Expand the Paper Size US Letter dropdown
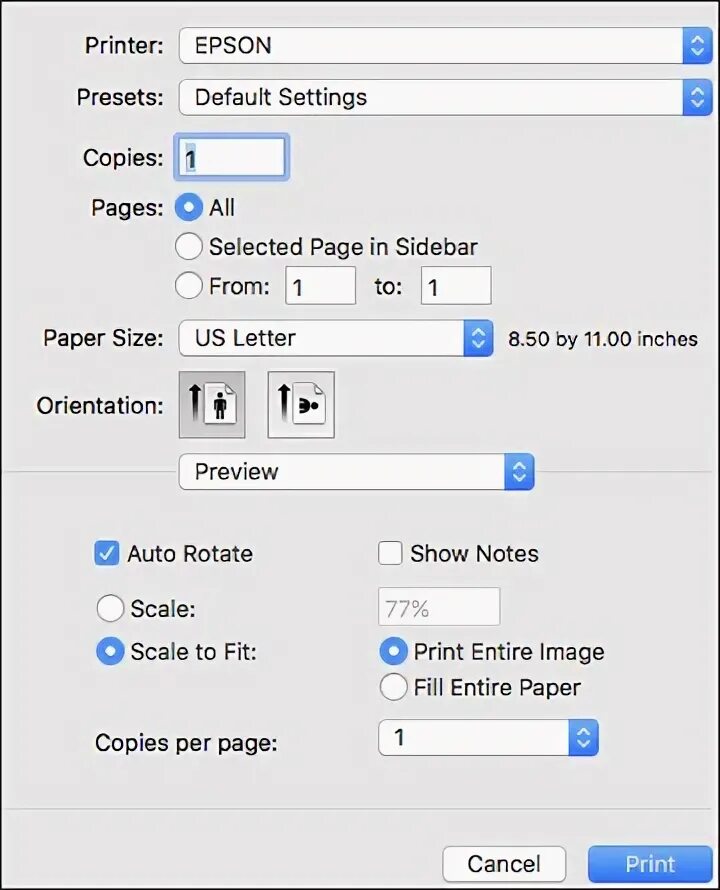 336,338
